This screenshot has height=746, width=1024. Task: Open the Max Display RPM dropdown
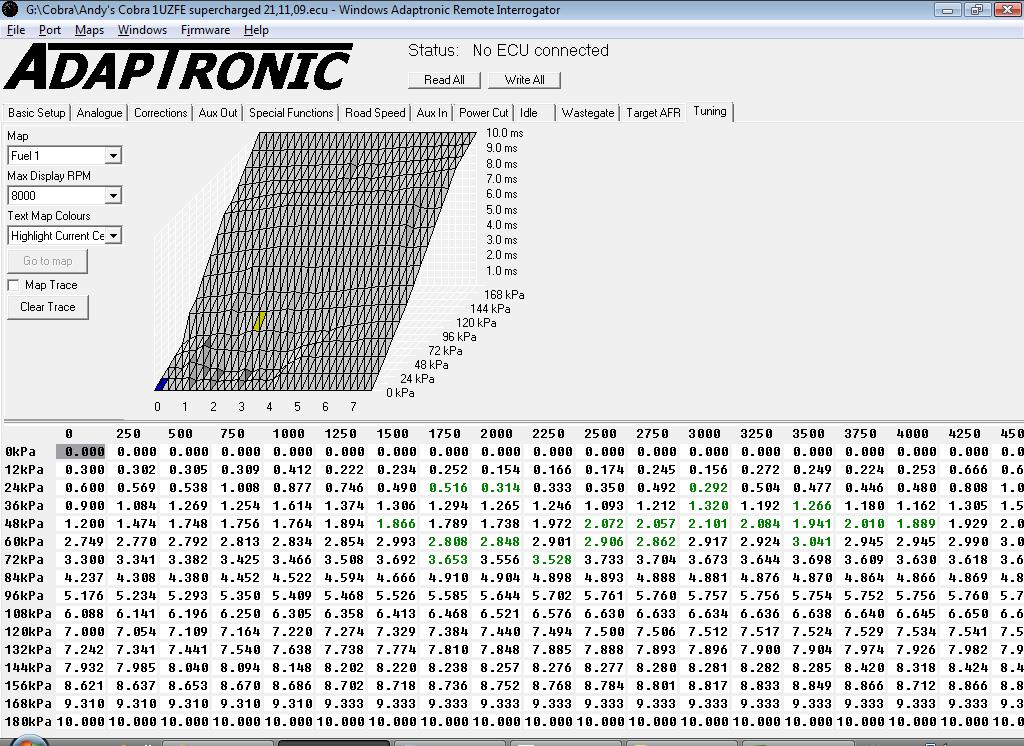[113, 195]
